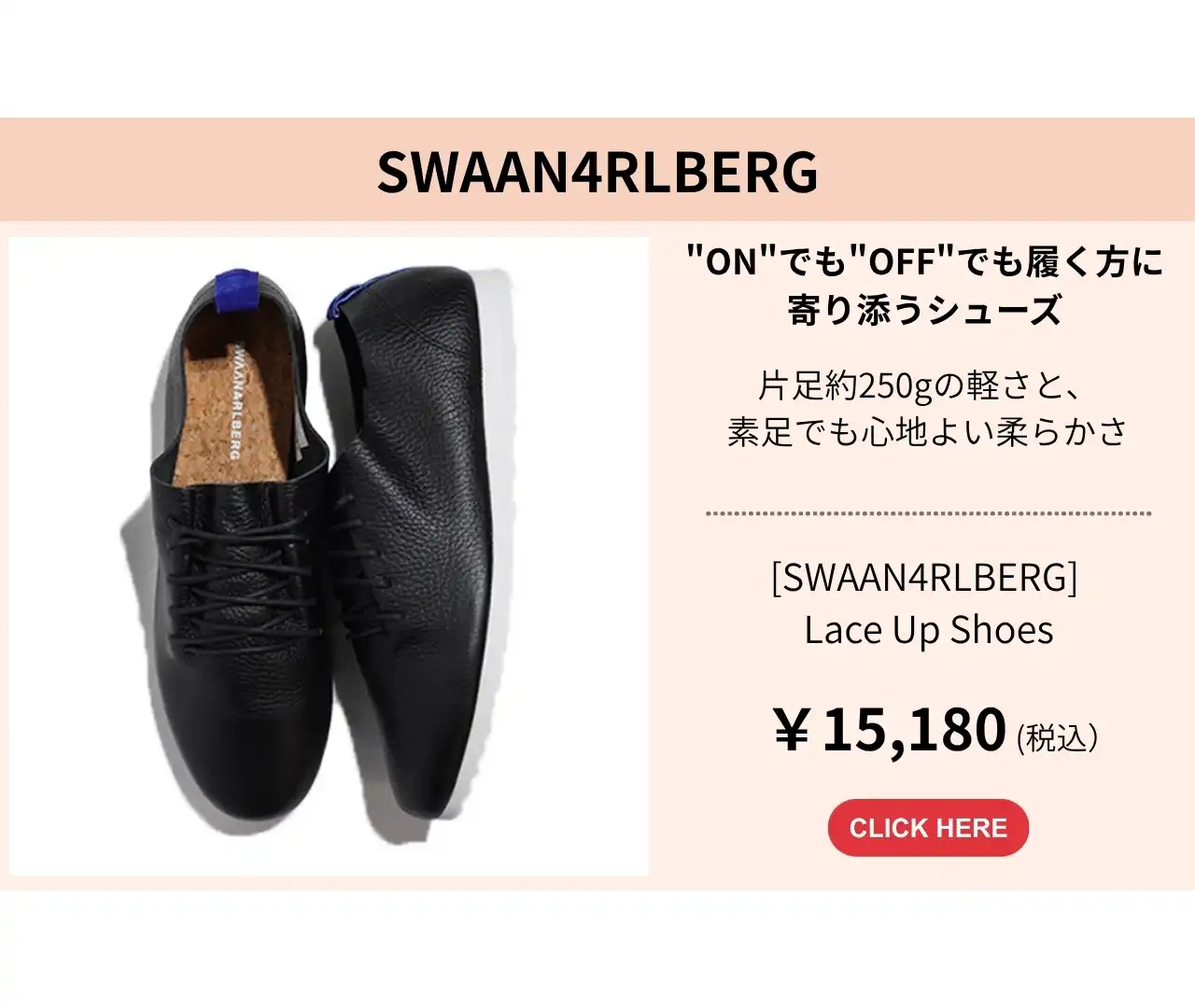Click the "ON"でも"OFF"でも履く方に headline line

point(924,262)
